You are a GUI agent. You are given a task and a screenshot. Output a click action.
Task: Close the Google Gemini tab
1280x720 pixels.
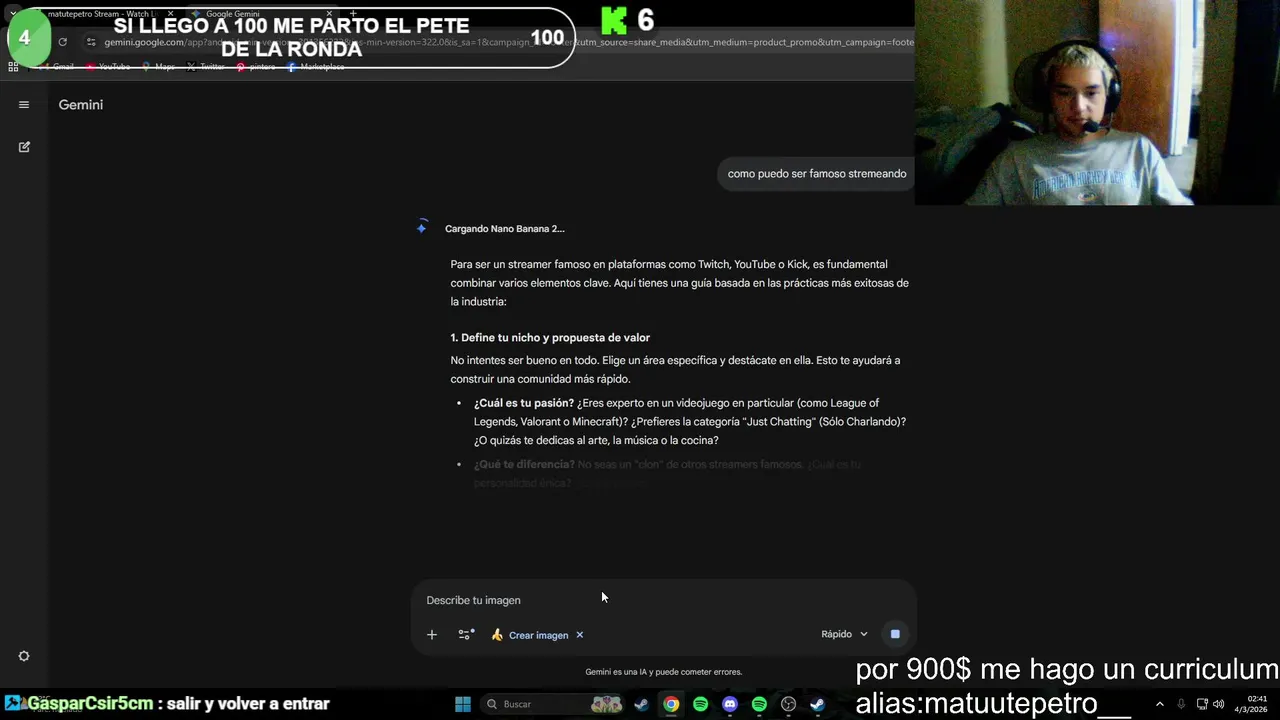[x=331, y=14]
